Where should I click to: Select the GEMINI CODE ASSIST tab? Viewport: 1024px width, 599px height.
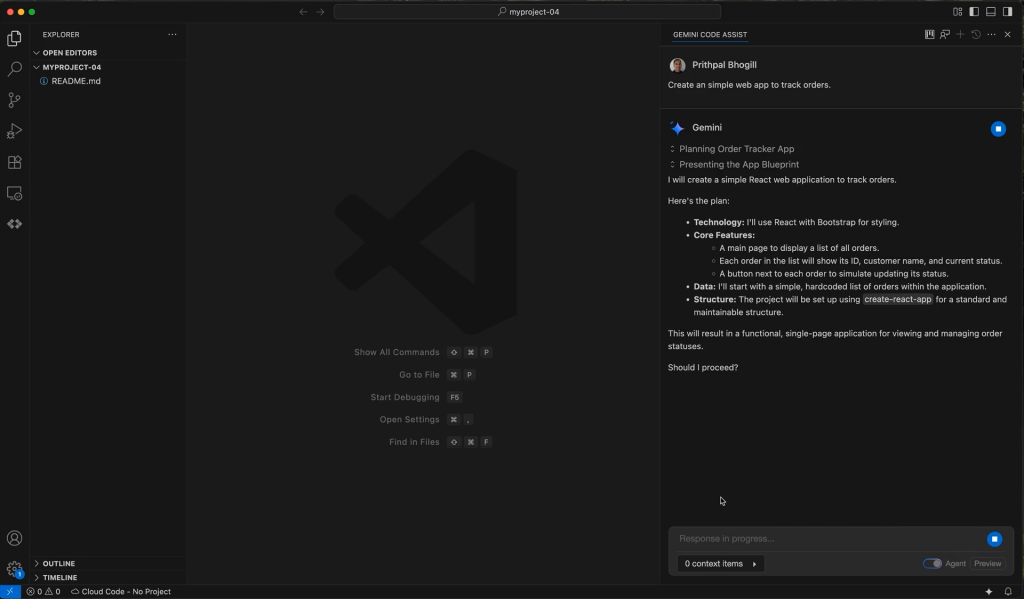point(710,35)
